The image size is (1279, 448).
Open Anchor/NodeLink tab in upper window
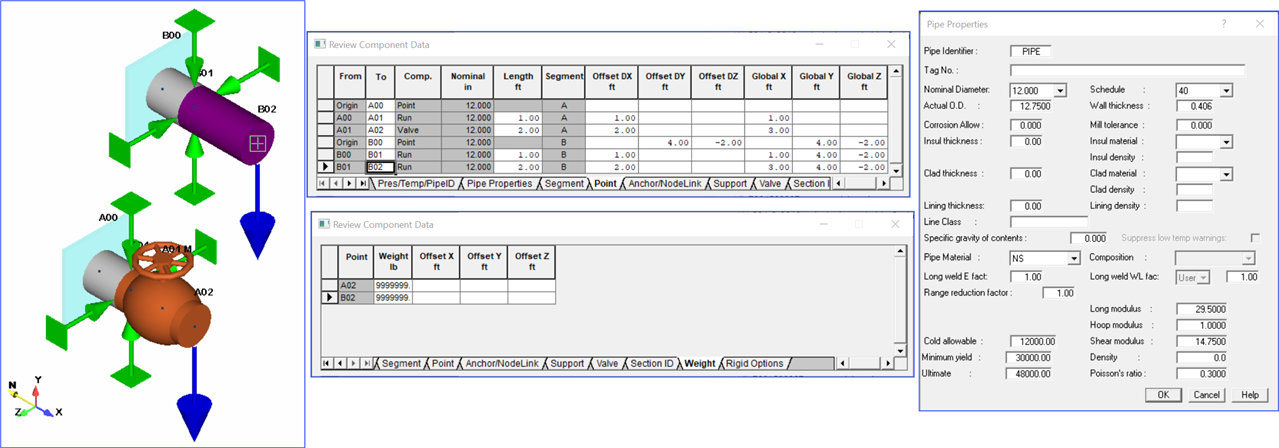(663, 184)
